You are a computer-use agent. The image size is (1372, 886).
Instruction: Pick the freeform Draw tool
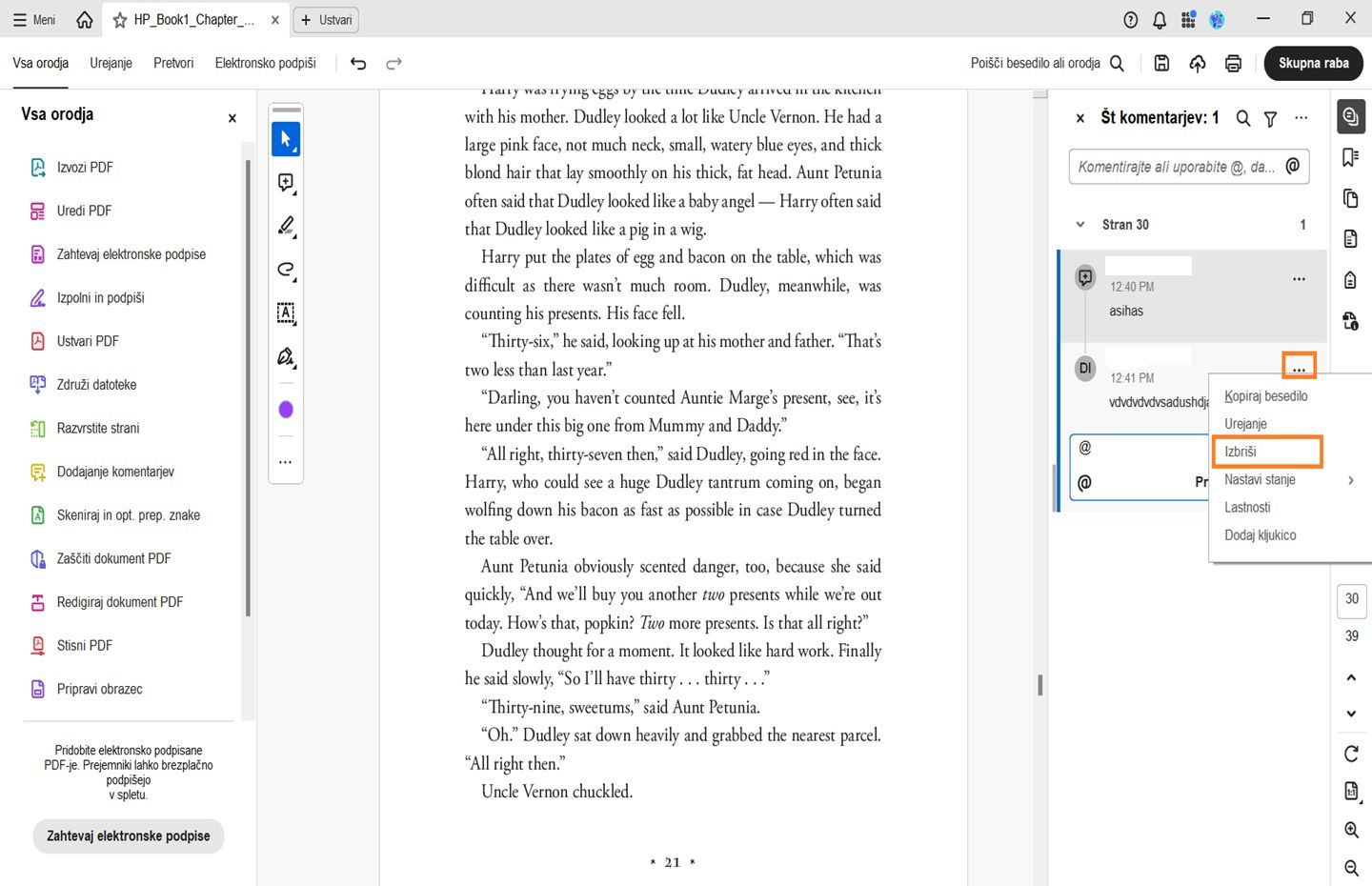286,270
